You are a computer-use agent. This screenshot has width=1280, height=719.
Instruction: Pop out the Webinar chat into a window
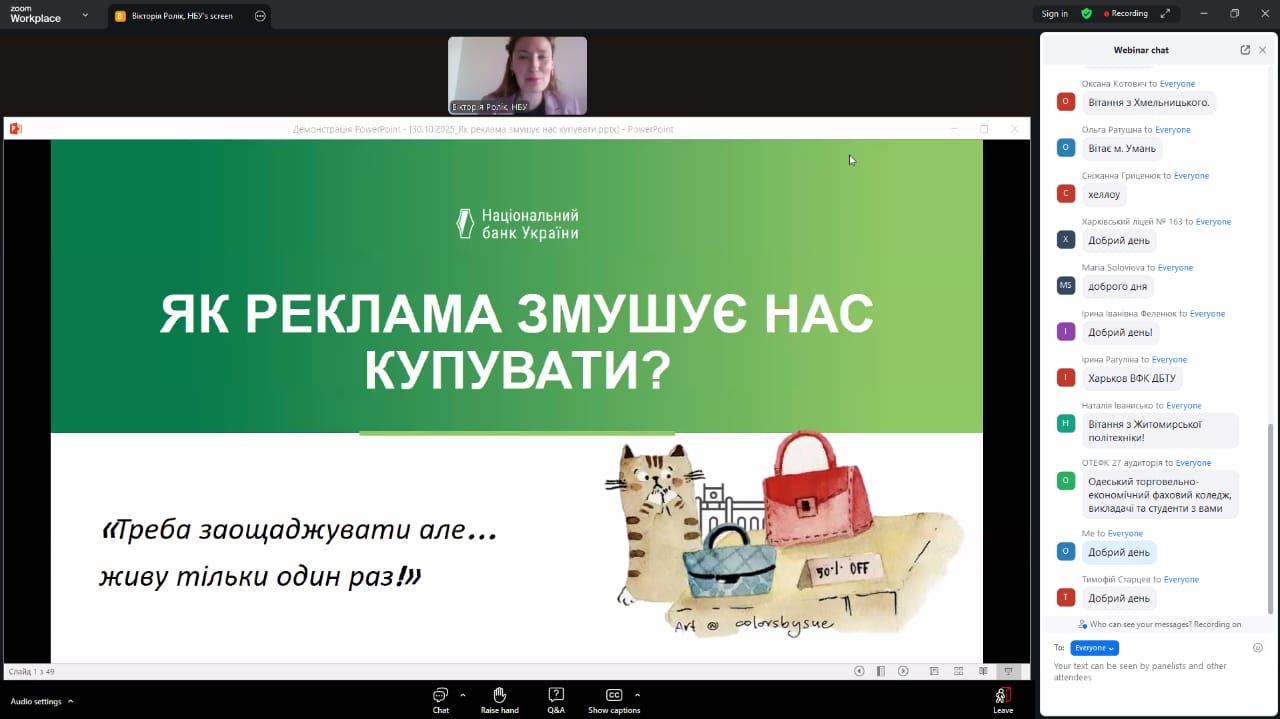1243,48
